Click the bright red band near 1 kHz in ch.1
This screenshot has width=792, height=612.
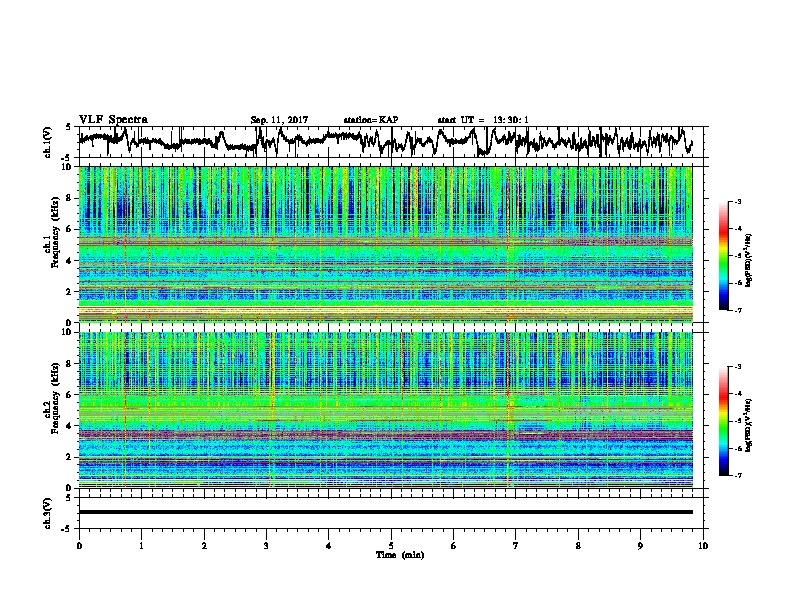click(x=385, y=308)
